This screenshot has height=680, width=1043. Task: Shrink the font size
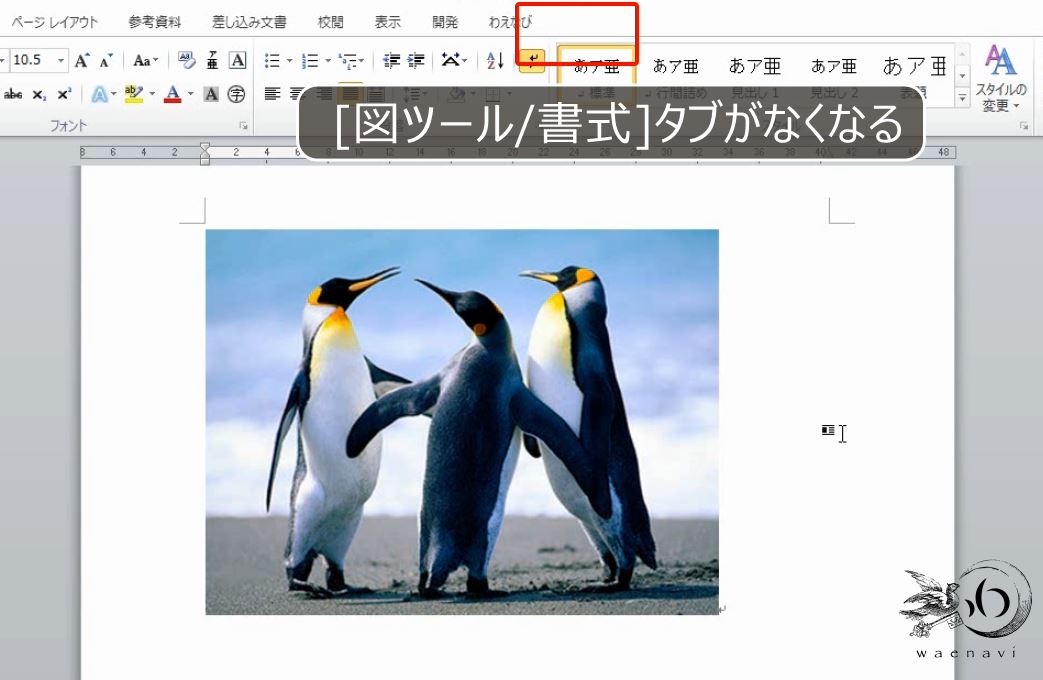point(106,61)
